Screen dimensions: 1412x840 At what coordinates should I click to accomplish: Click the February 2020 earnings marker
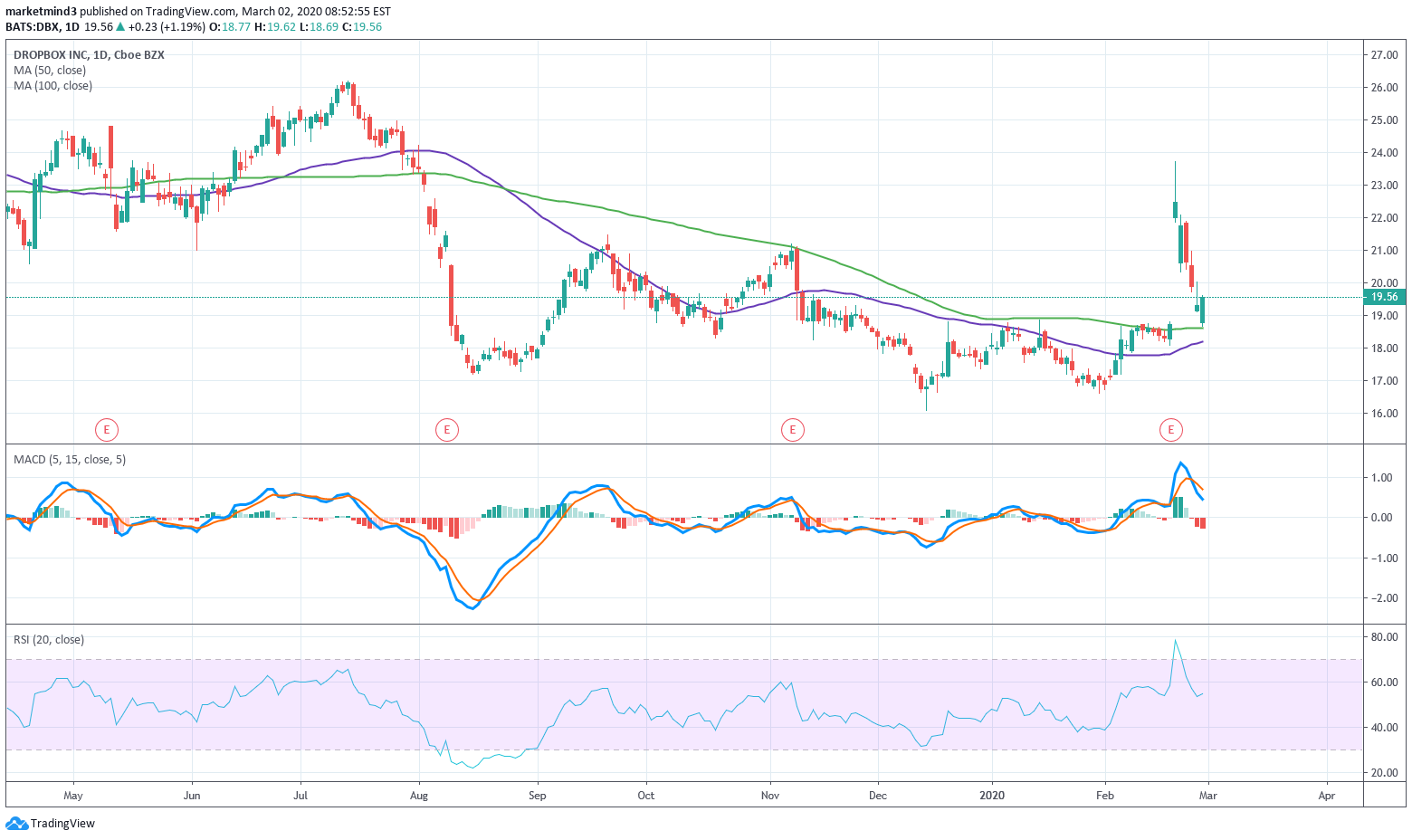(x=1171, y=429)
